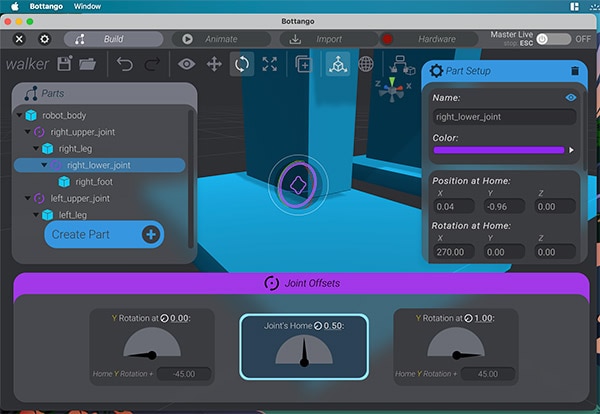
Task: Toggle part visibility eye in Part Setup
Action: point(571,98)
